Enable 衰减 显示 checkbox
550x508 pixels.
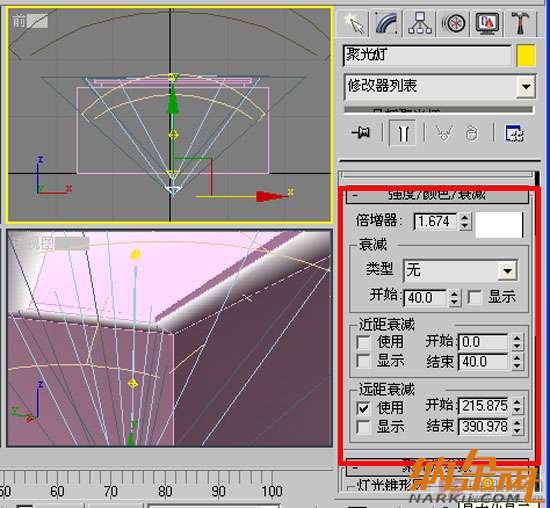point(475,298)
